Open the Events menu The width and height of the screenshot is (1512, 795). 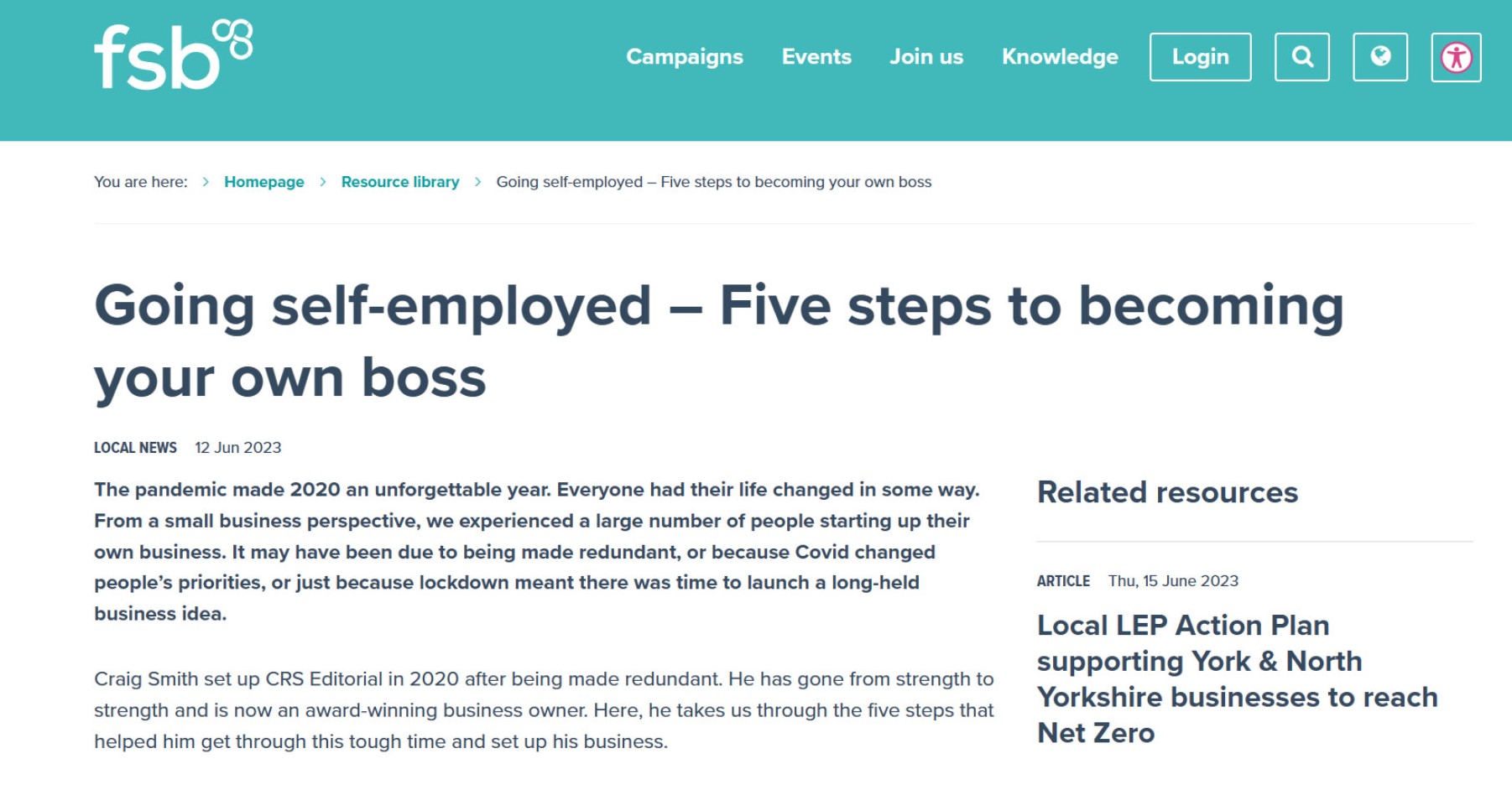(x=816, y=57)
